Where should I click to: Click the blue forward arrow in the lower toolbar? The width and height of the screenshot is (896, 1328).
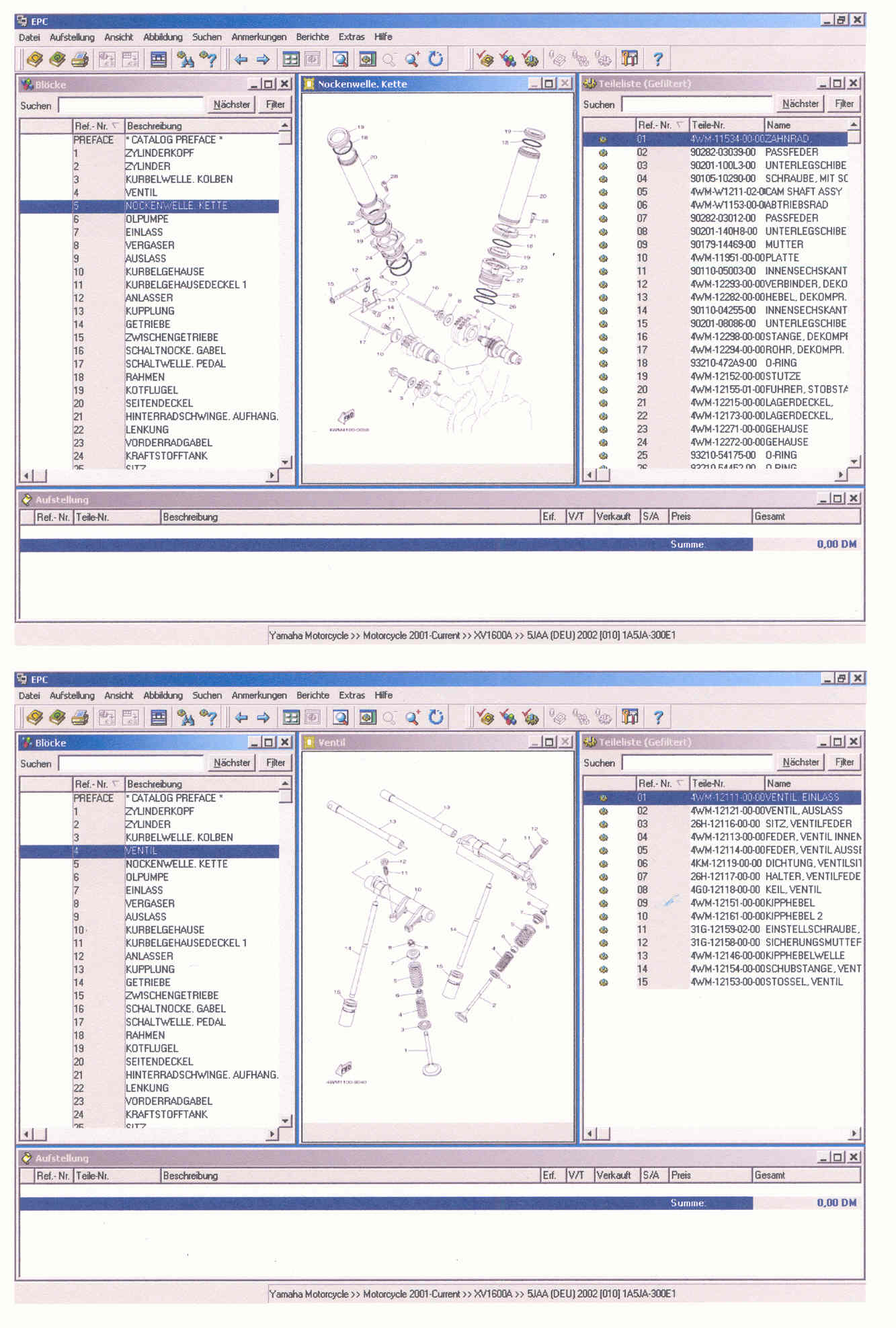(263, 718)
